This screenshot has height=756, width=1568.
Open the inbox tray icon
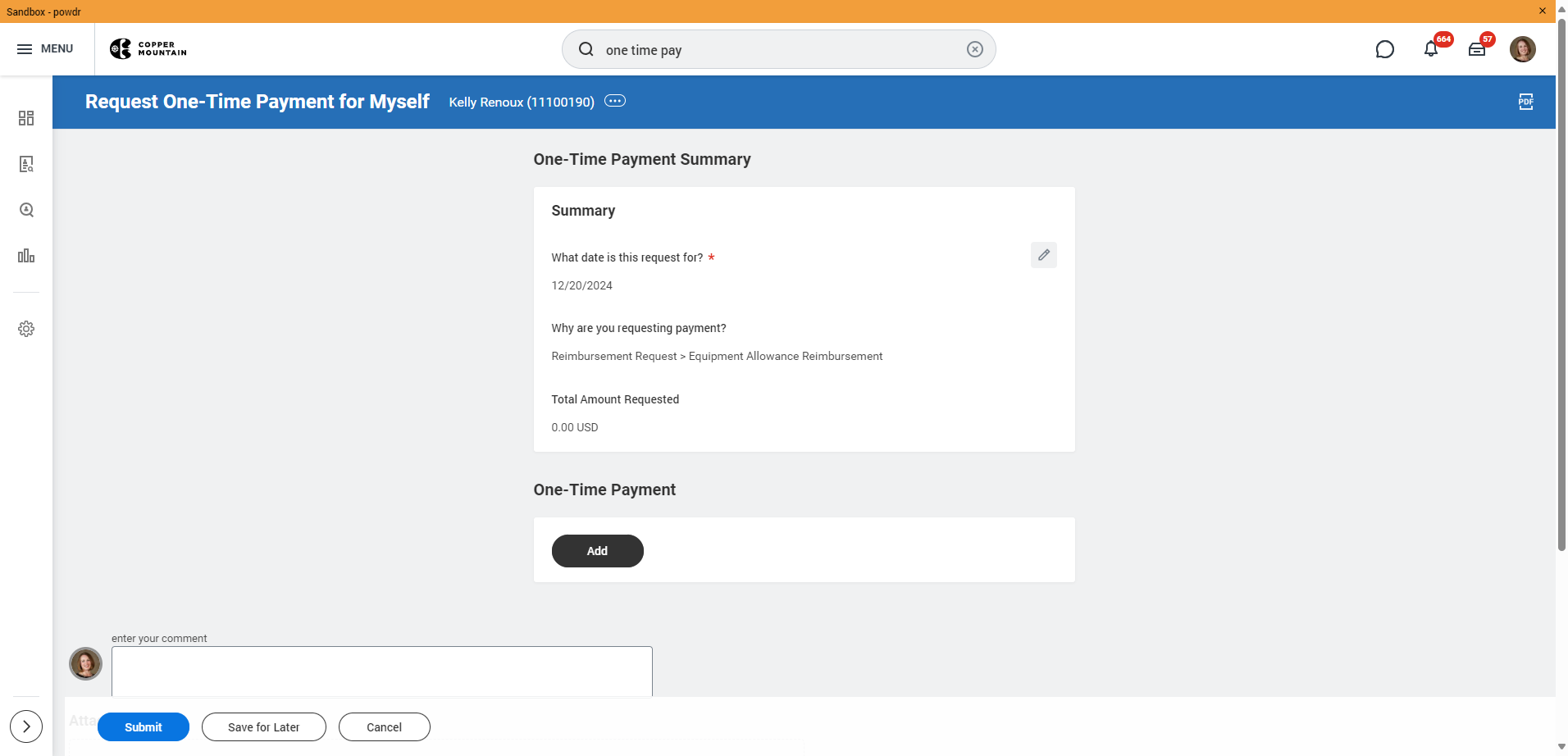(1477, 49)
